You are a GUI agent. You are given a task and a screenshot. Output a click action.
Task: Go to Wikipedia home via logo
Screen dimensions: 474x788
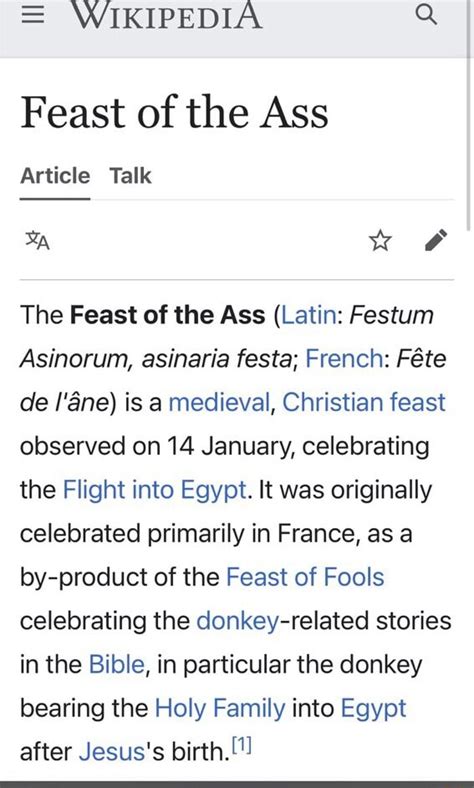pyautogui.click(x=167, y=15)
